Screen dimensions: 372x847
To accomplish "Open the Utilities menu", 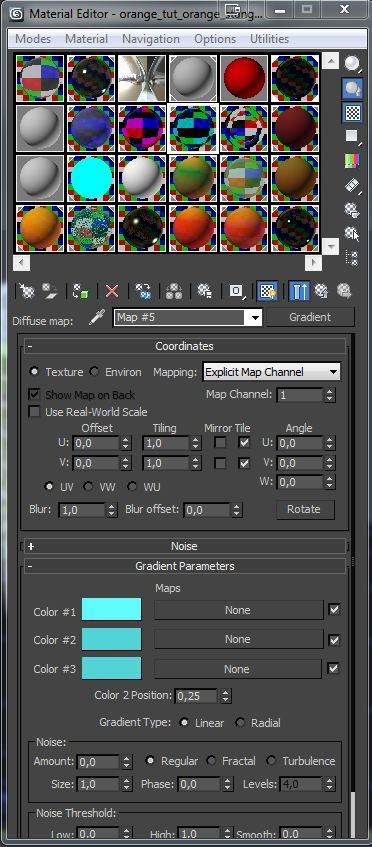I will 269,39.
